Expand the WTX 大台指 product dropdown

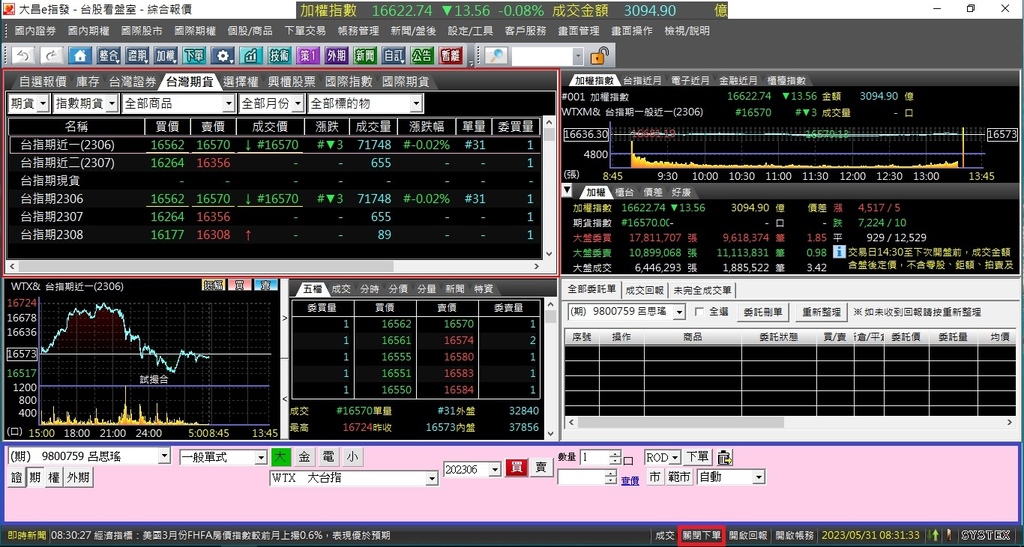pos(353,478)
